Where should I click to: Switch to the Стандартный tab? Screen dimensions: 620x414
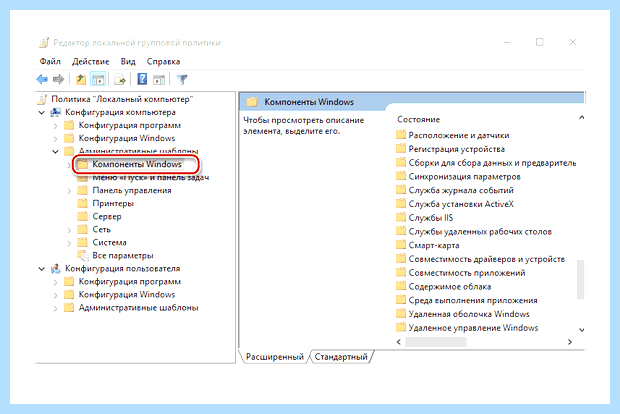tap(341, 357)
